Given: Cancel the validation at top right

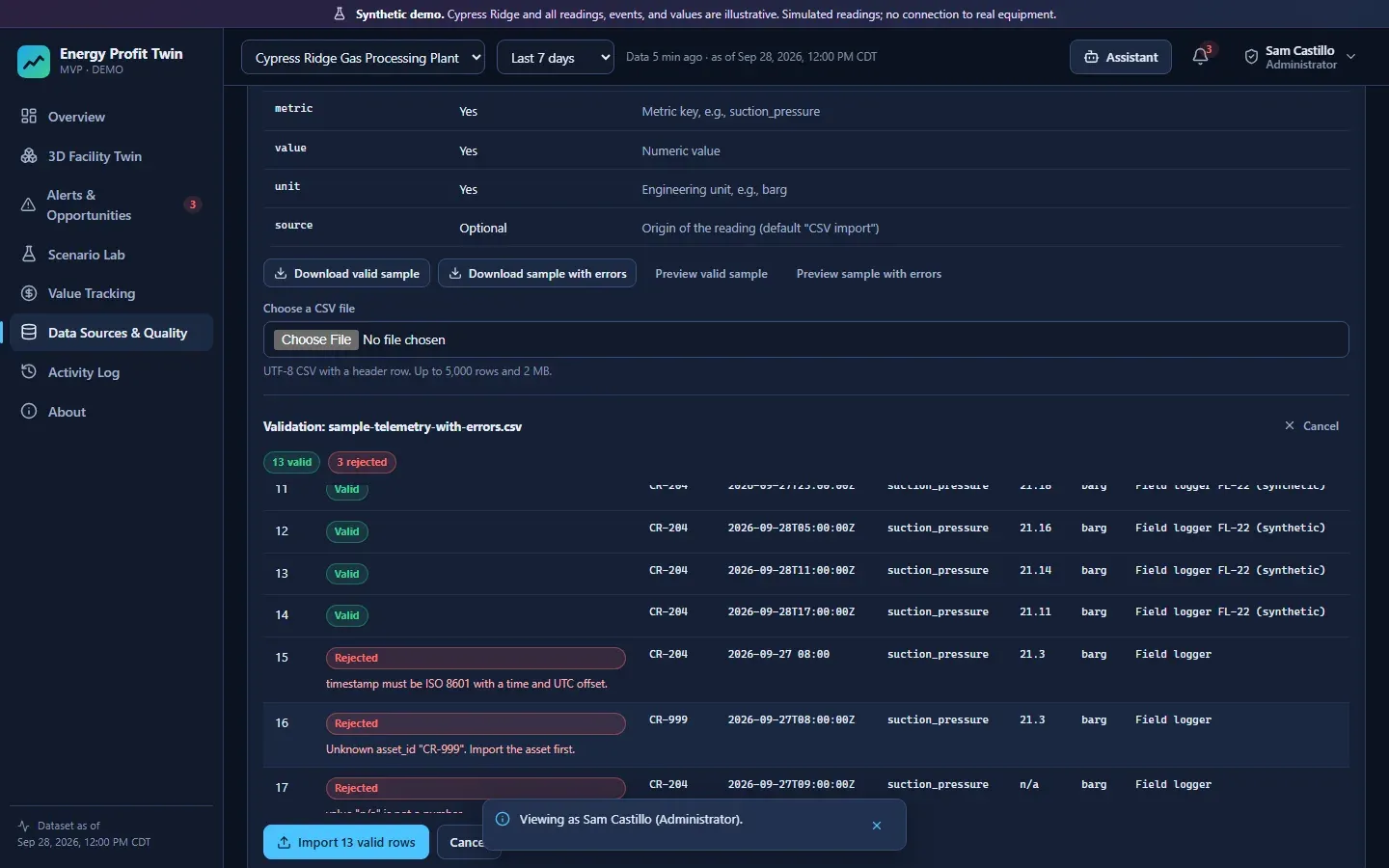Looking at the screenshot, I should [1312, 426].
